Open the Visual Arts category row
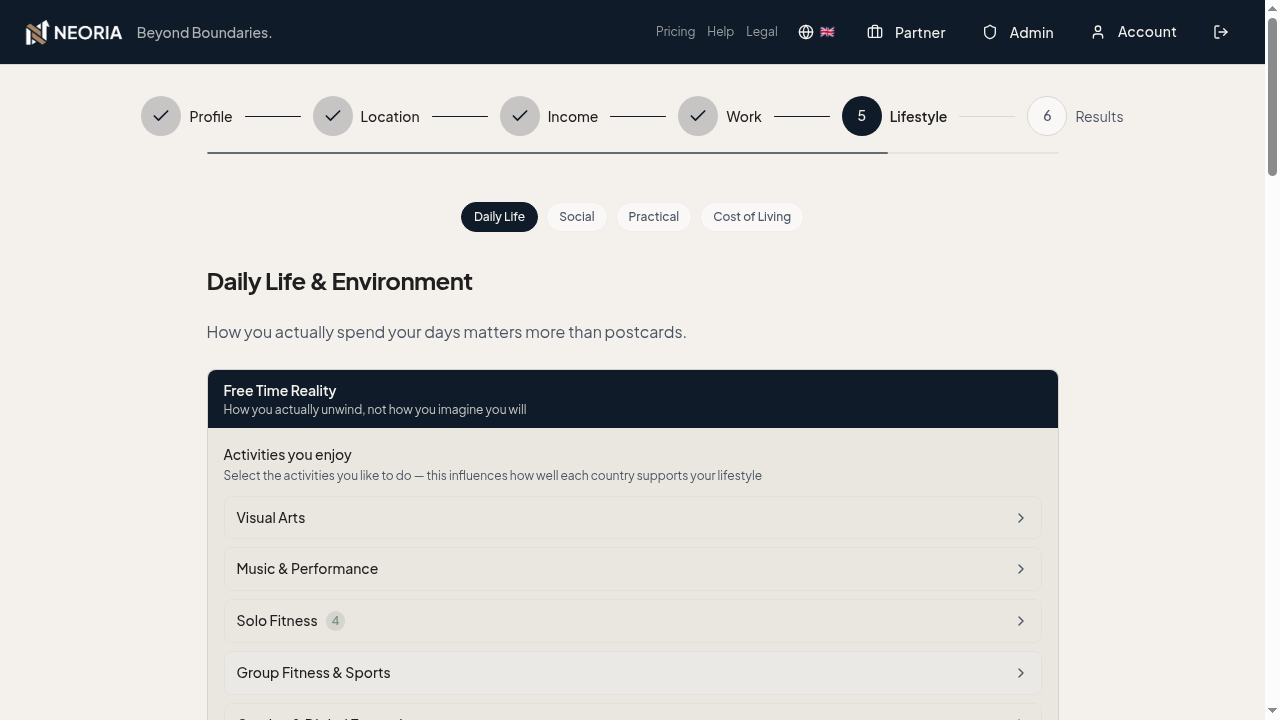Viewport: 1280px width, 720px height. pyautogui.click(x=632, y=518)
